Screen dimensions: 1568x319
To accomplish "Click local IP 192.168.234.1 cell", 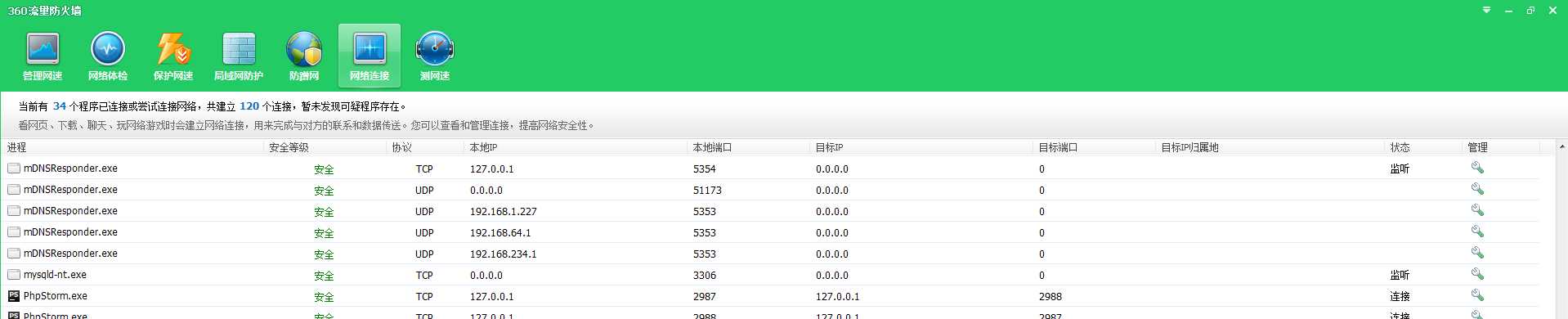I will 504,254.
